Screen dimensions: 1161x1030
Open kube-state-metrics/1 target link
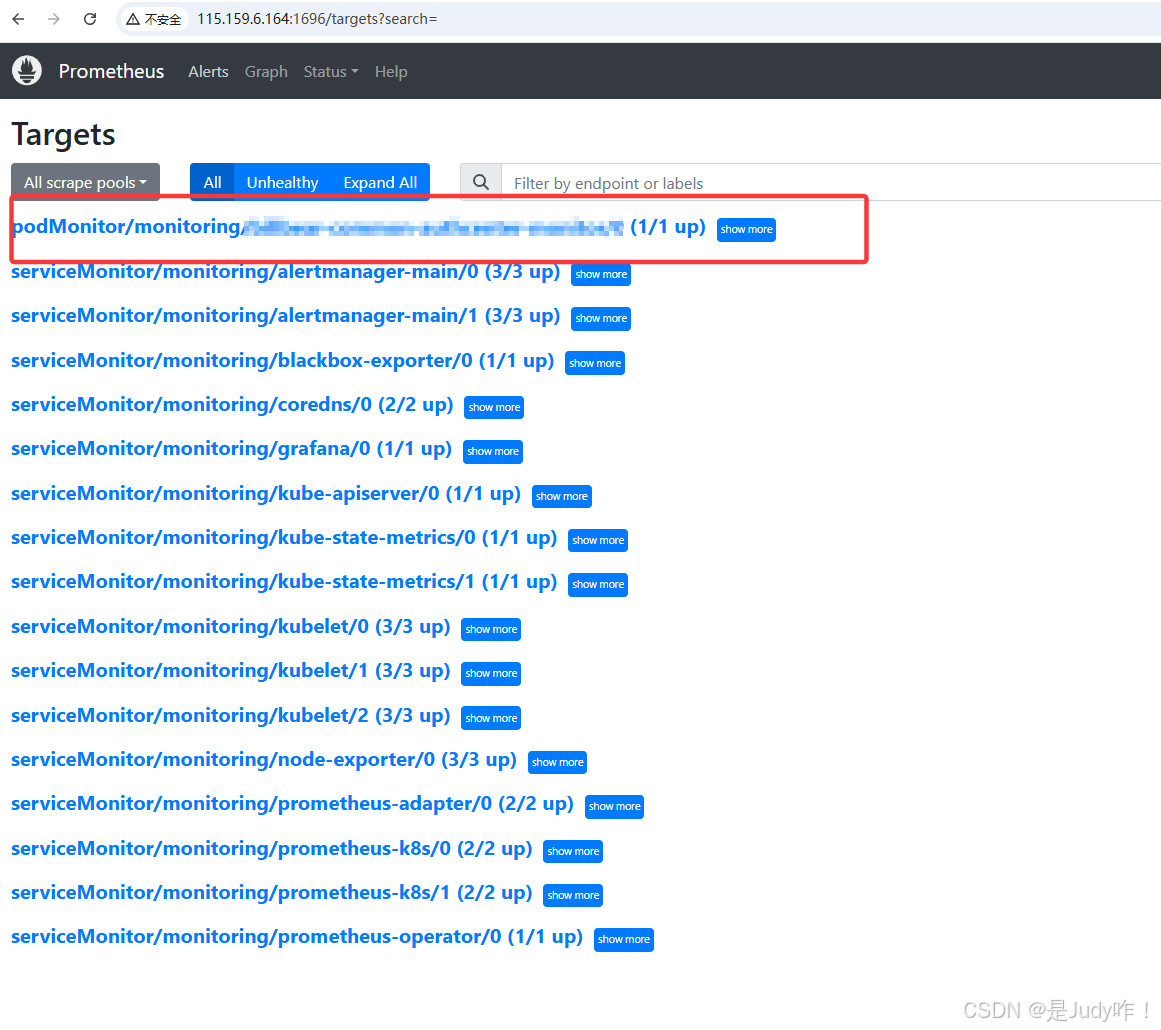click(284, 582)
